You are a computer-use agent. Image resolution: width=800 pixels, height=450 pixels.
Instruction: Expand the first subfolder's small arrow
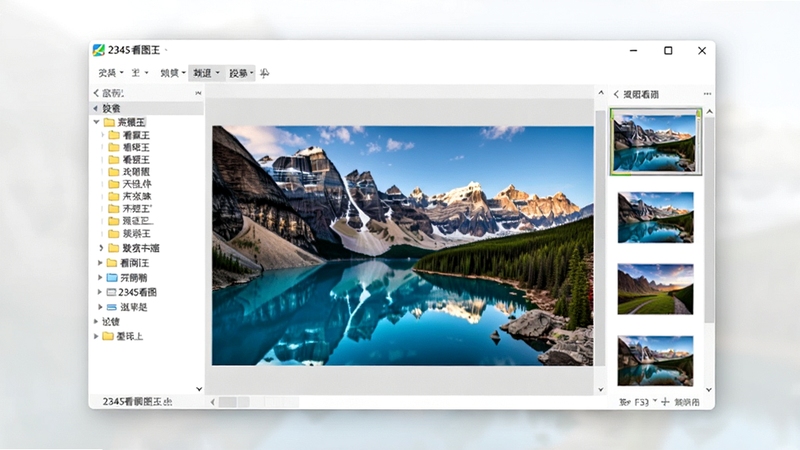pyautogui.click(x=103, y=135)
